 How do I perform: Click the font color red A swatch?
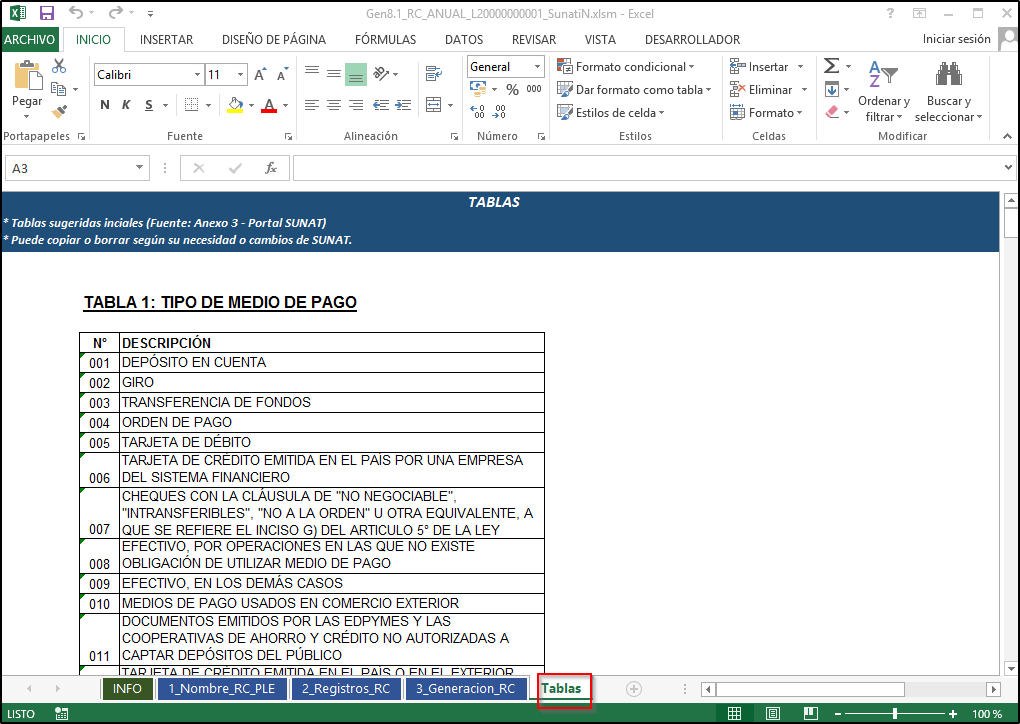tap(267, 105)
